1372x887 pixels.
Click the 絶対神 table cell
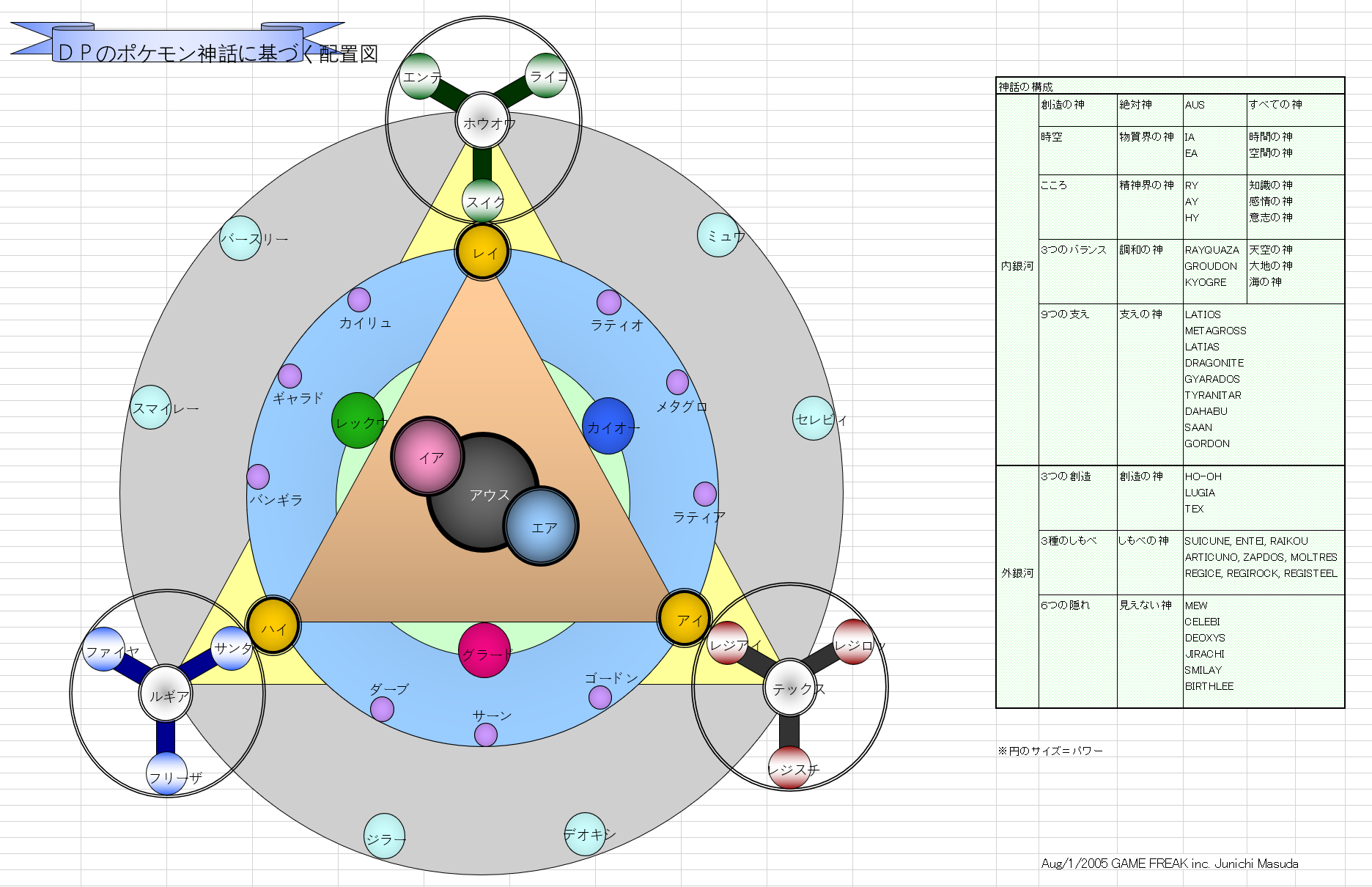[x=1150, y=111]
